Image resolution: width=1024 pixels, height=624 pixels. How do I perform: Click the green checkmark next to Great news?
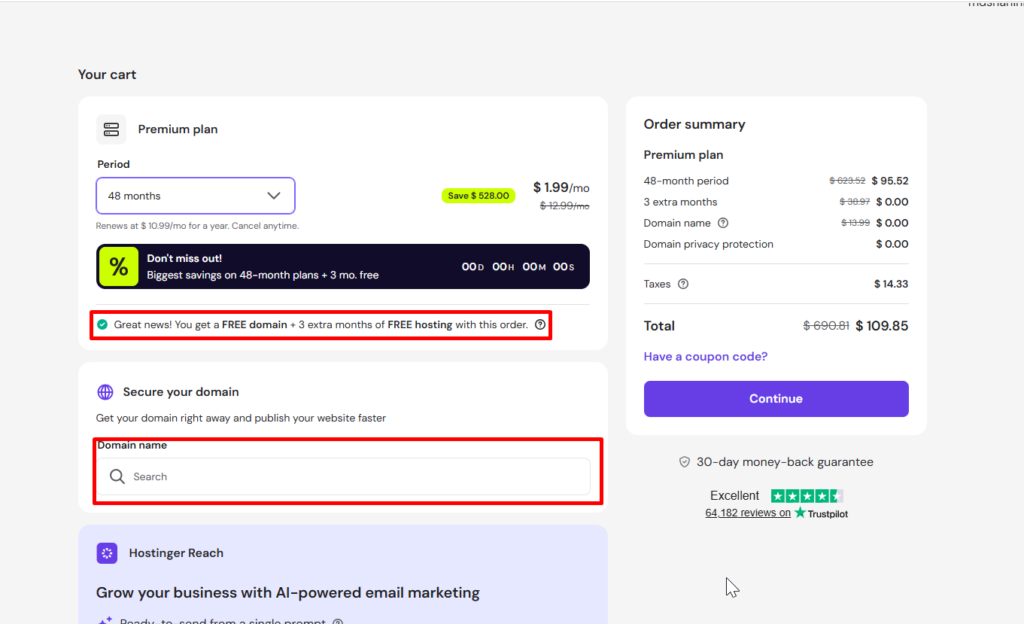tap(102, 324)
